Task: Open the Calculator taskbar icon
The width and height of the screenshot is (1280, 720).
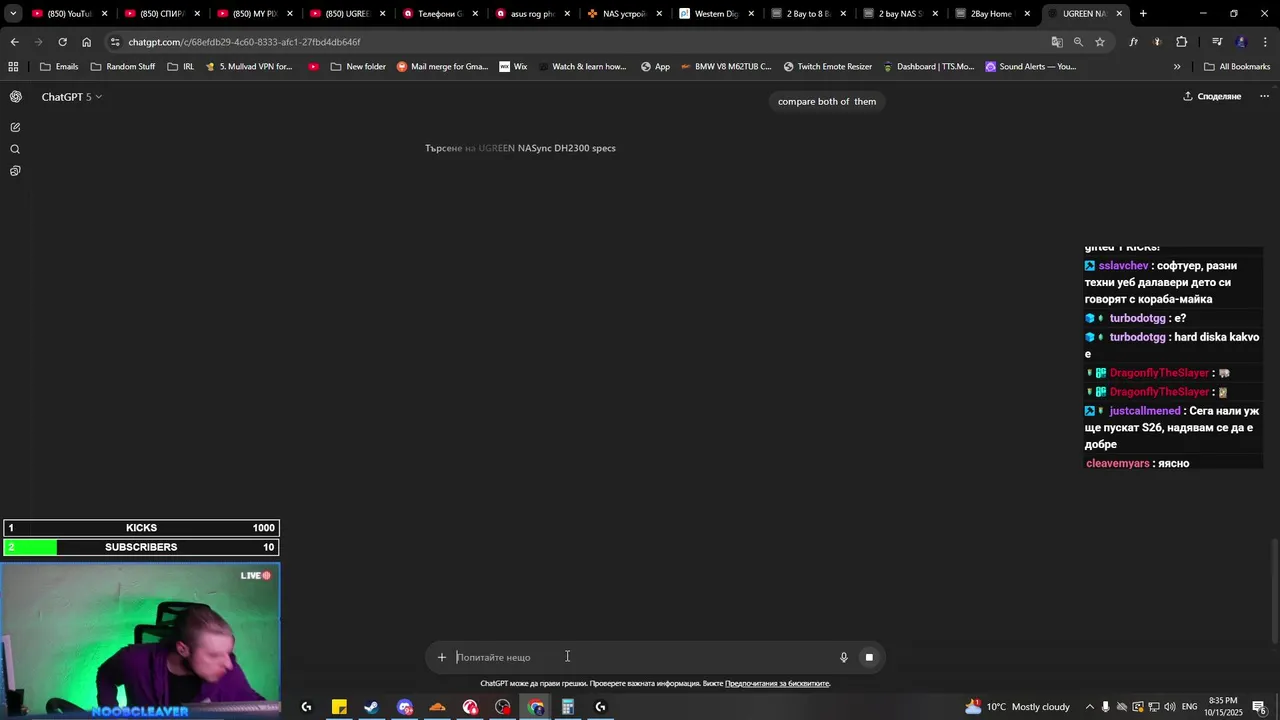Action: (568, 707)
